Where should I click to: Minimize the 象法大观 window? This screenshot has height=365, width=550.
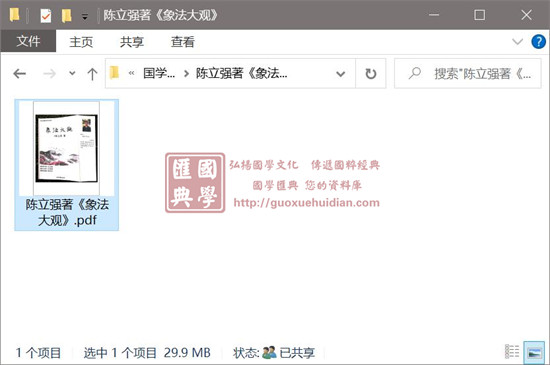[434, 15]
